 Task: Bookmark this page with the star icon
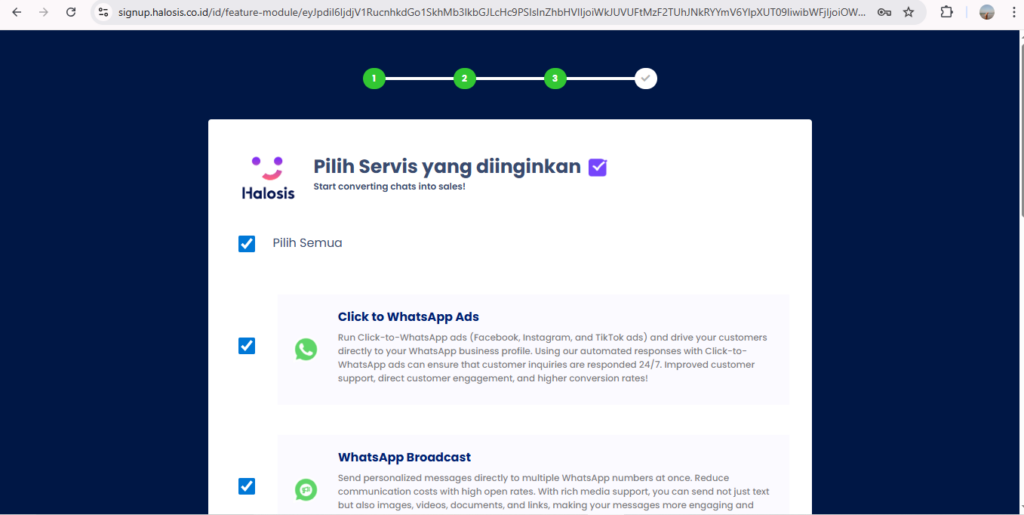(909, 12)
